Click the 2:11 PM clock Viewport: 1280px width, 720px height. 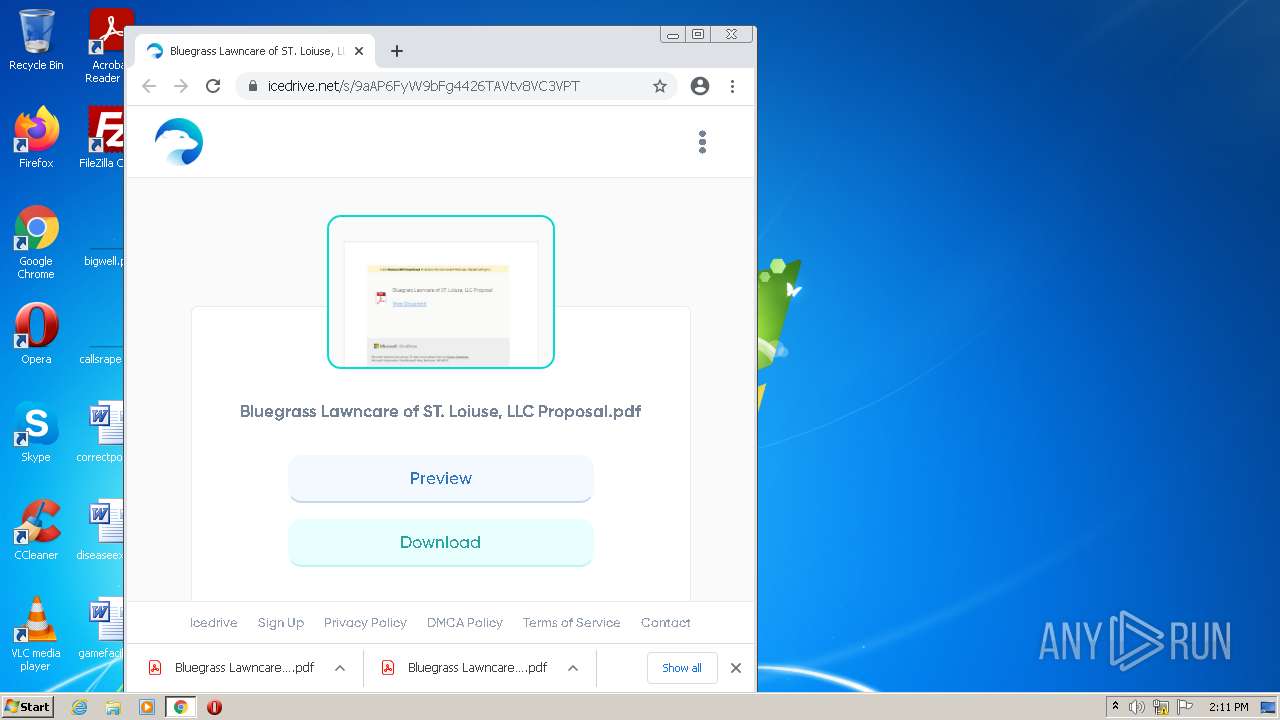pyautogui.click(x=1229, y=707)
